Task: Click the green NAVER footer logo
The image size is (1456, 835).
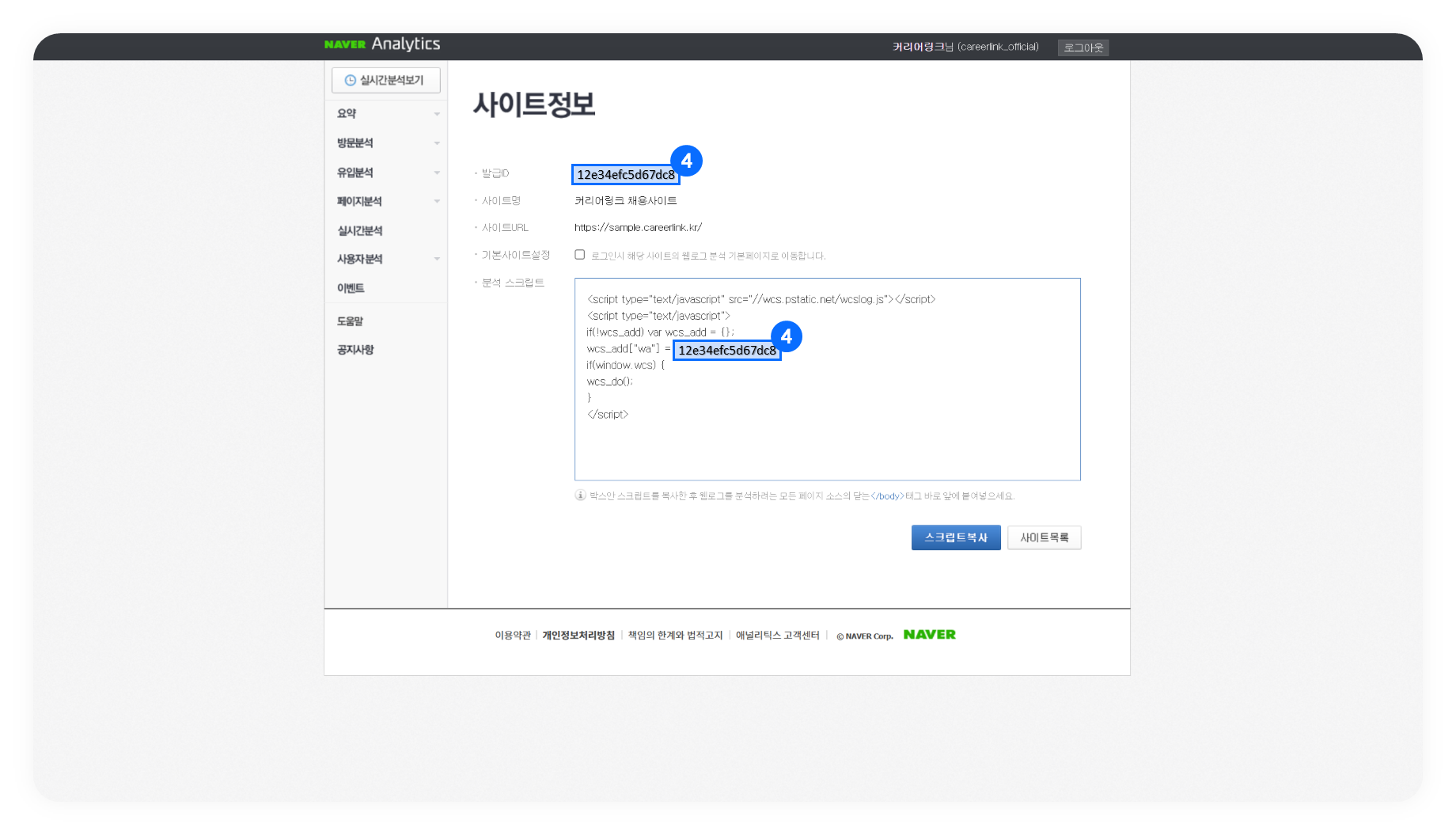Action: click(x=930, y=635)
